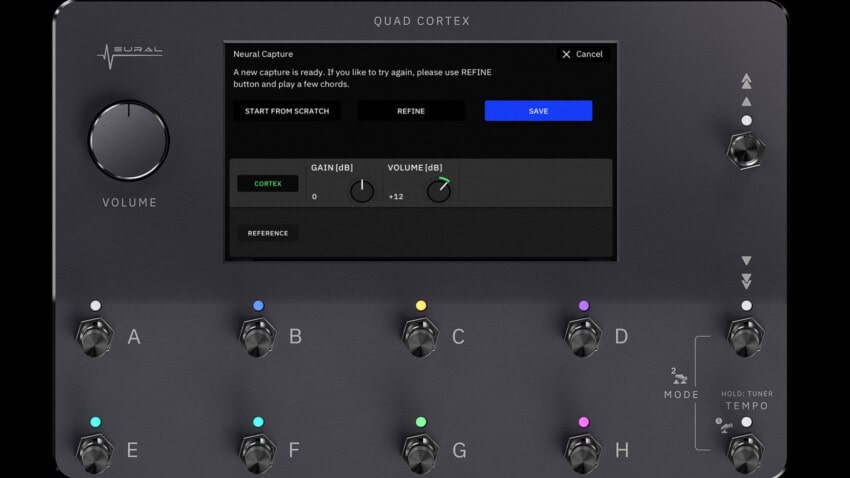Click the QUAD CORTEX heading text
This screenshot has height=478, width=850.
[422, 21]
